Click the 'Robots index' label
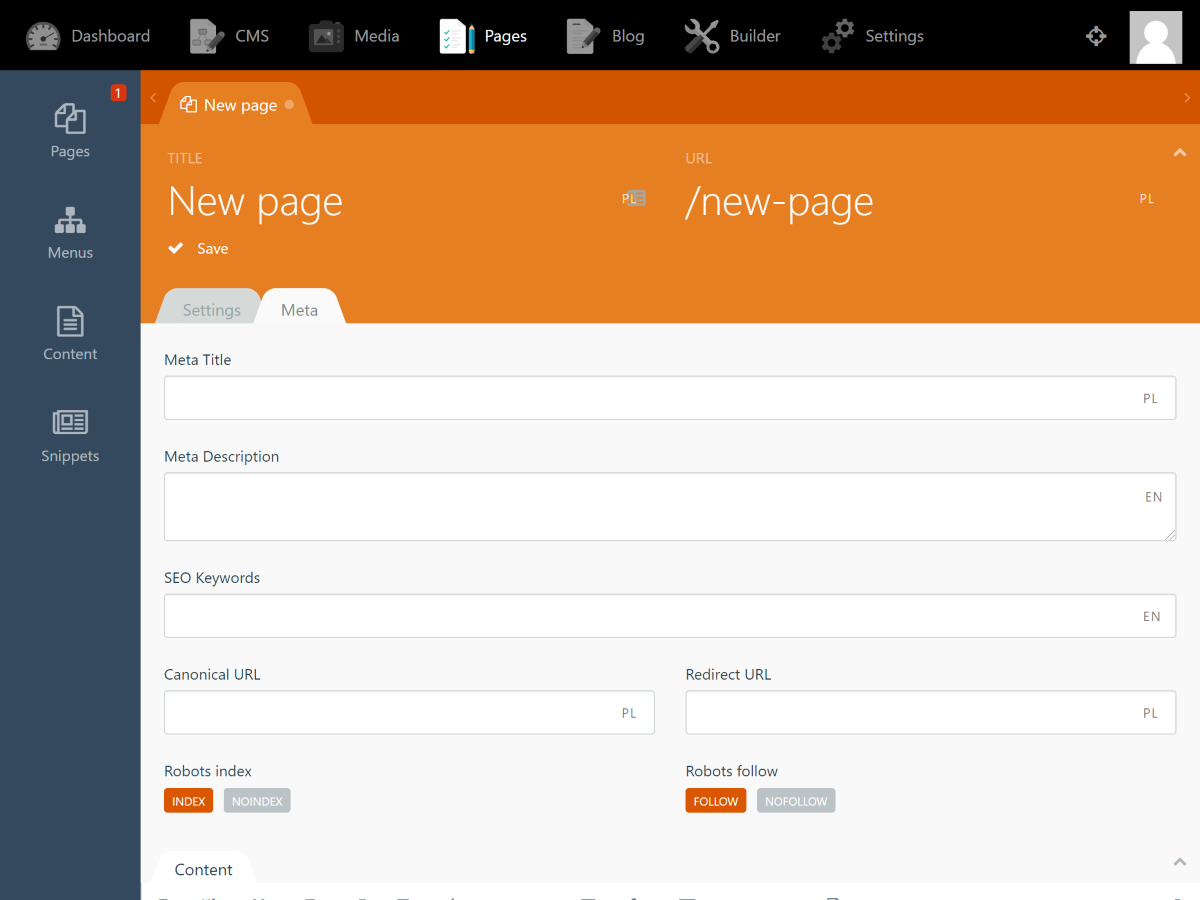The image size is (1200, 900). point(208,771)
